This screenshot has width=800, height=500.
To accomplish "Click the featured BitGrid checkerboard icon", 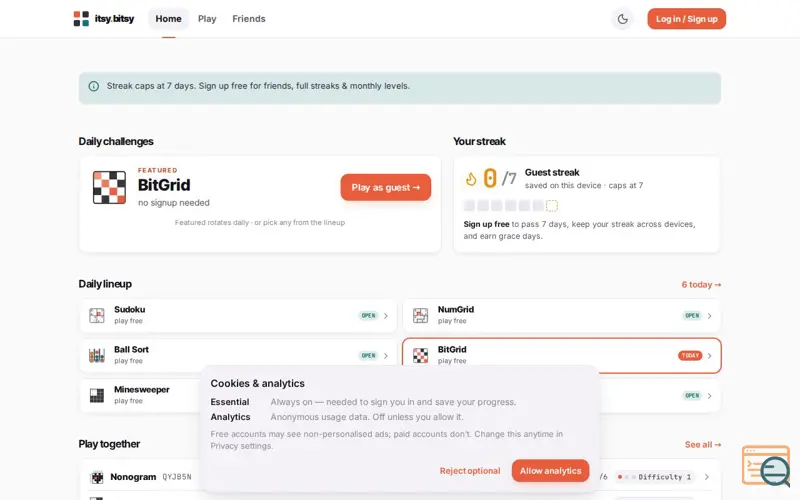I will [109, 187].
